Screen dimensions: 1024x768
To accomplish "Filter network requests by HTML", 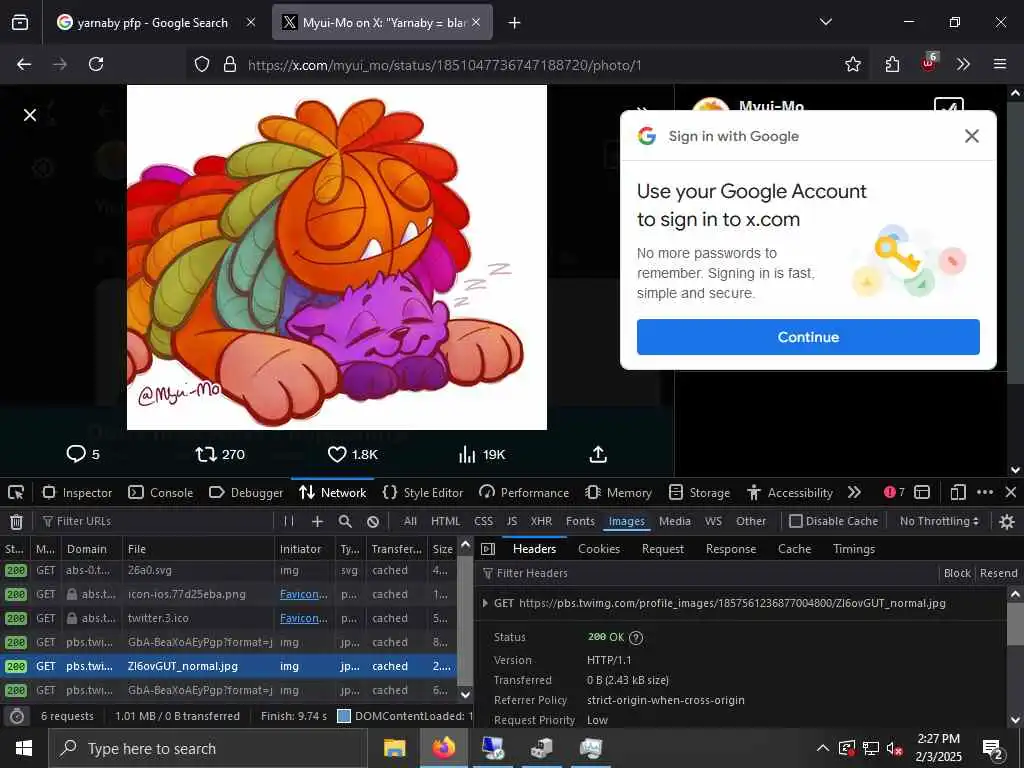I will (445, 521).
